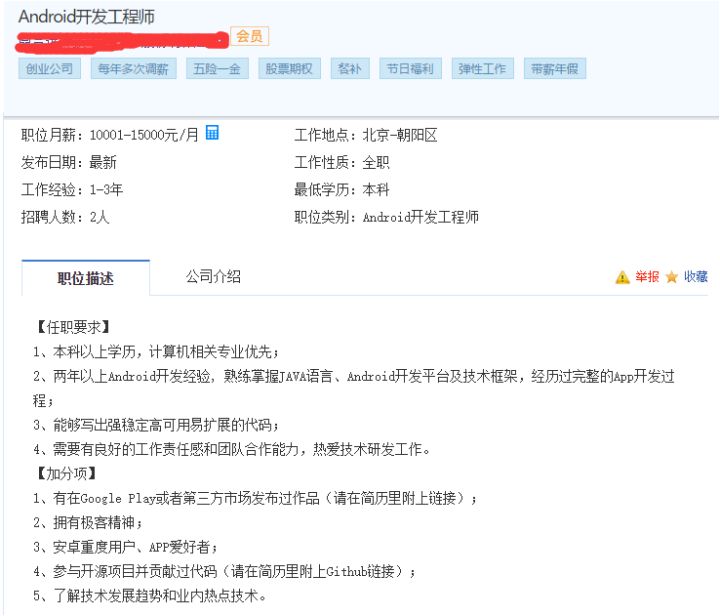The width and height of the screenshot is (720, 616).
Task: Click the 创业公司 tag
Action: [x=50, y=69]
